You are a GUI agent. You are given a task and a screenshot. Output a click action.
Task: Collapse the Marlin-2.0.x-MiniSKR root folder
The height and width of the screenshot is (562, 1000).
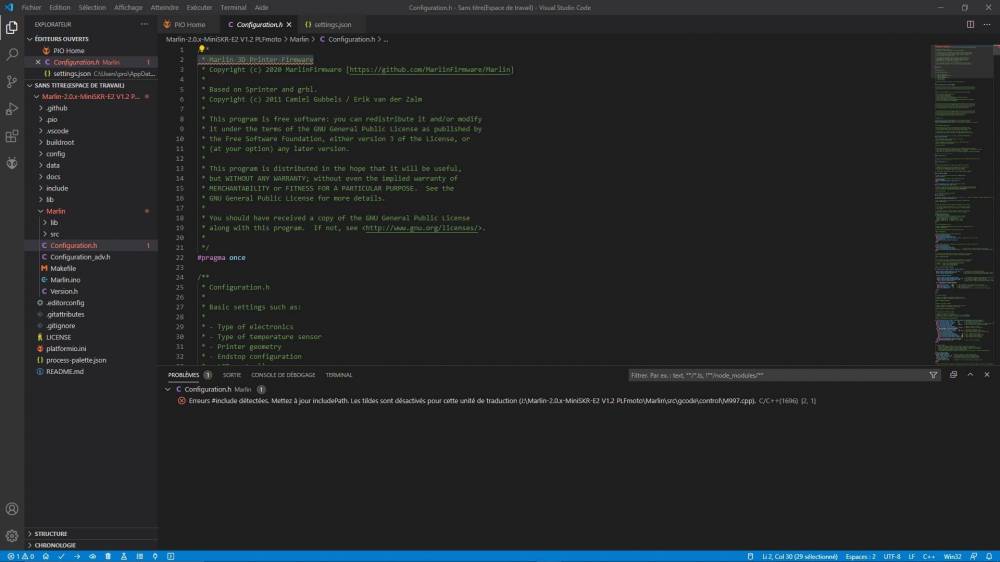coord(36,96)
